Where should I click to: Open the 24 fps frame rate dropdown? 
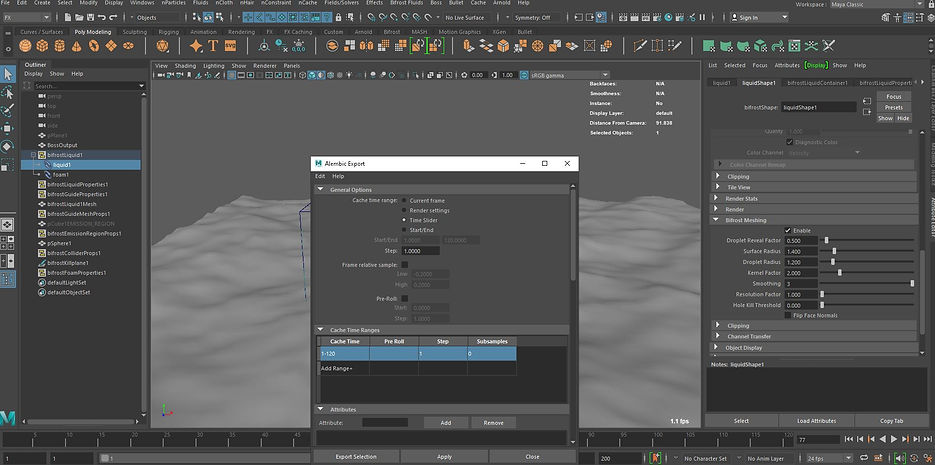(832, 458)
